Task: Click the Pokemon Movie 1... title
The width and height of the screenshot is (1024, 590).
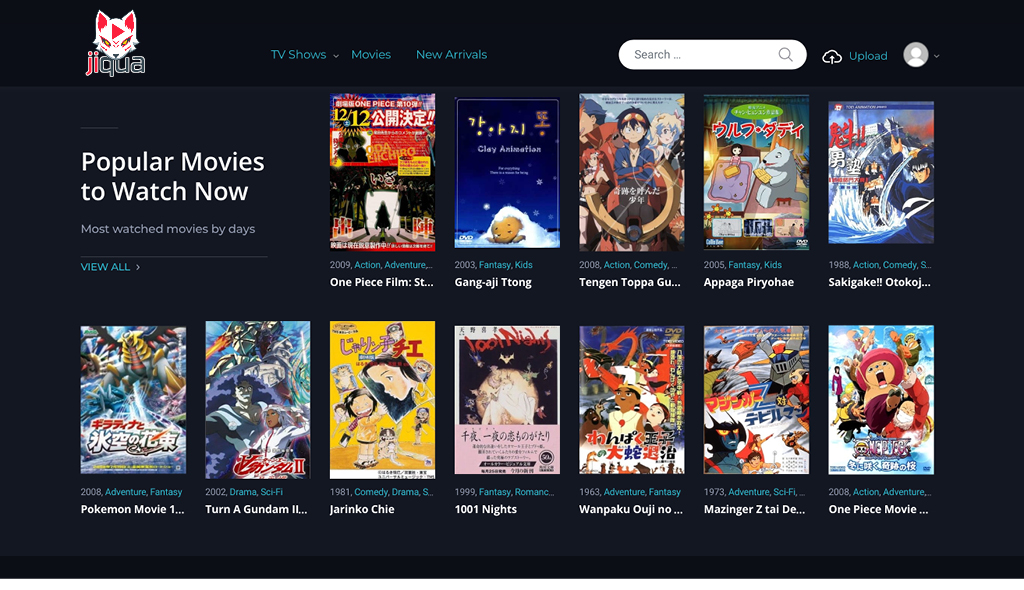Action: click(x=133, y=509)
